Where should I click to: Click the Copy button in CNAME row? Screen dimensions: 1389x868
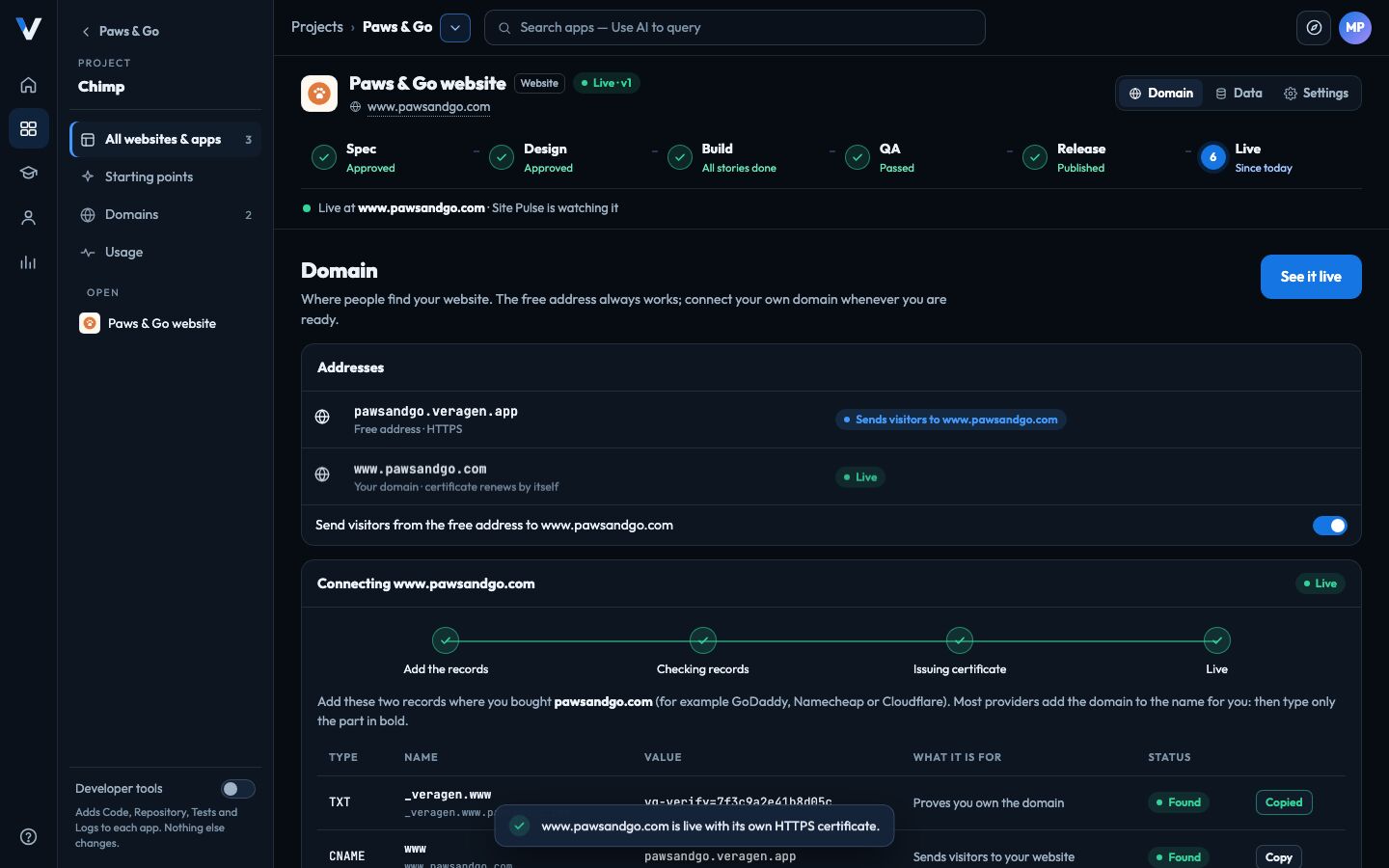click(1279, 856)
